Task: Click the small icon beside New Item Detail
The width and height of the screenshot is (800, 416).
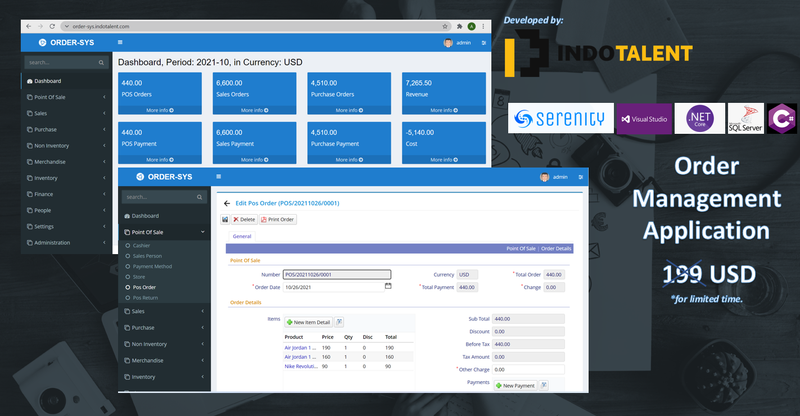Action: tap(339, 322)
